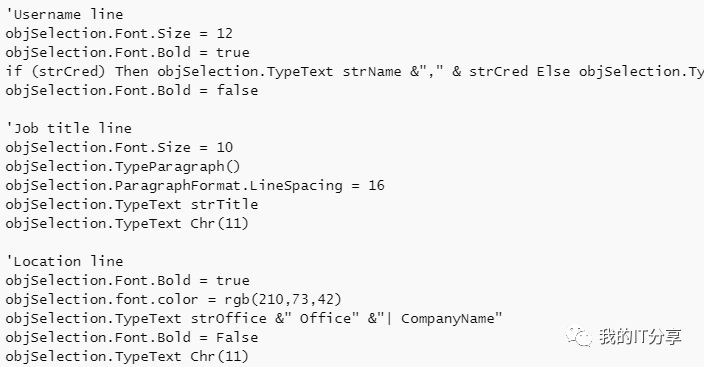Click the Font.Size = 10 line
This screenshot has width=704, height=367.
coord(119,148)
